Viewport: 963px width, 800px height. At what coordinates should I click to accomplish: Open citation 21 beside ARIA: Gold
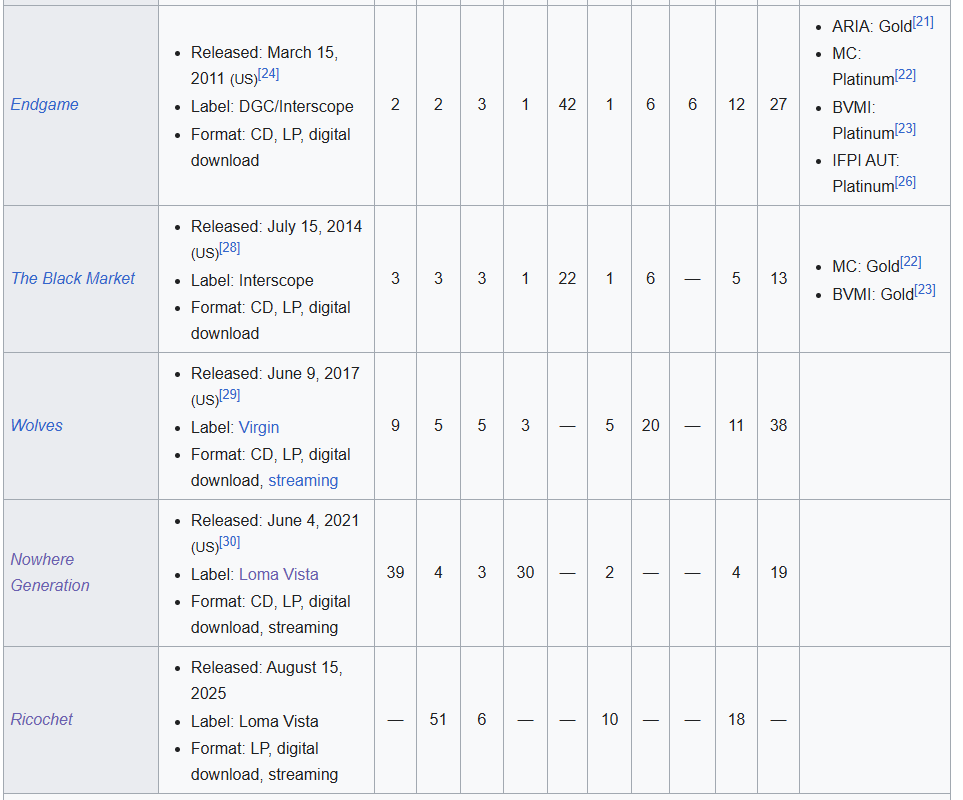coord(922,22)
